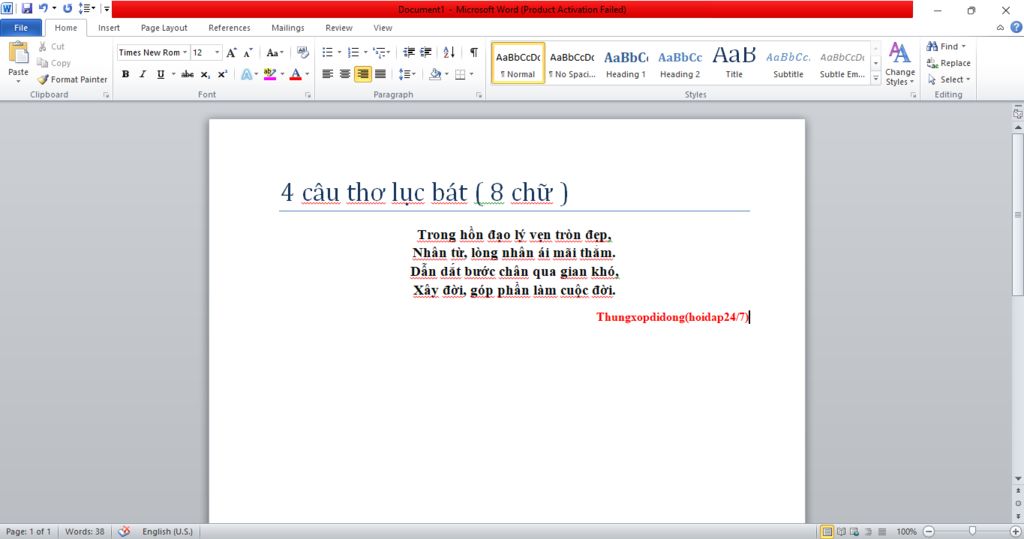Click the Word Help question mark icon
Screen dimensions: 1024x539
tap(1016, 27)
